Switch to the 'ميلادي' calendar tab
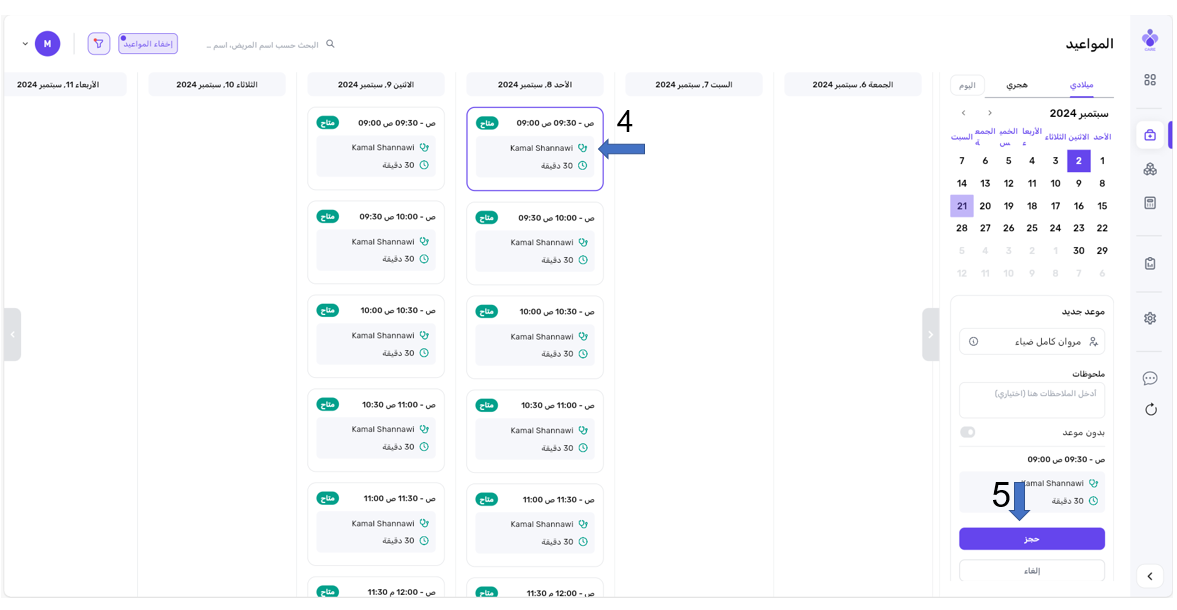Viewport: 1177px width, 610px height. [1081, 85]
